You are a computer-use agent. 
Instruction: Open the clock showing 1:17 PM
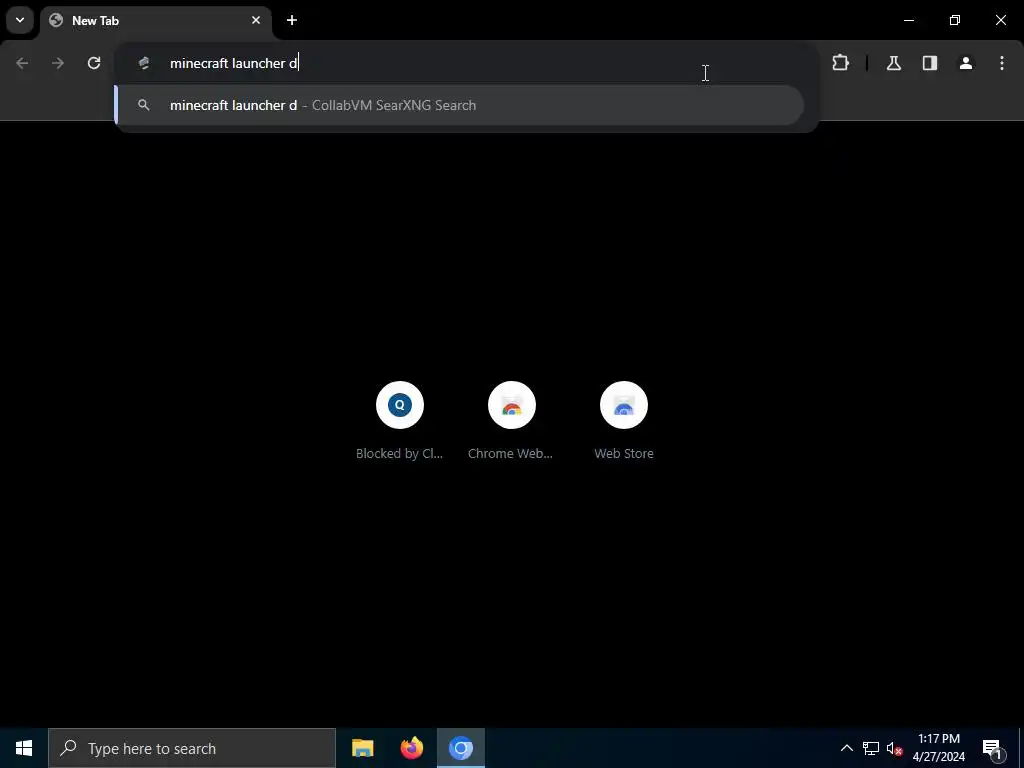click(x=939, y=748)
